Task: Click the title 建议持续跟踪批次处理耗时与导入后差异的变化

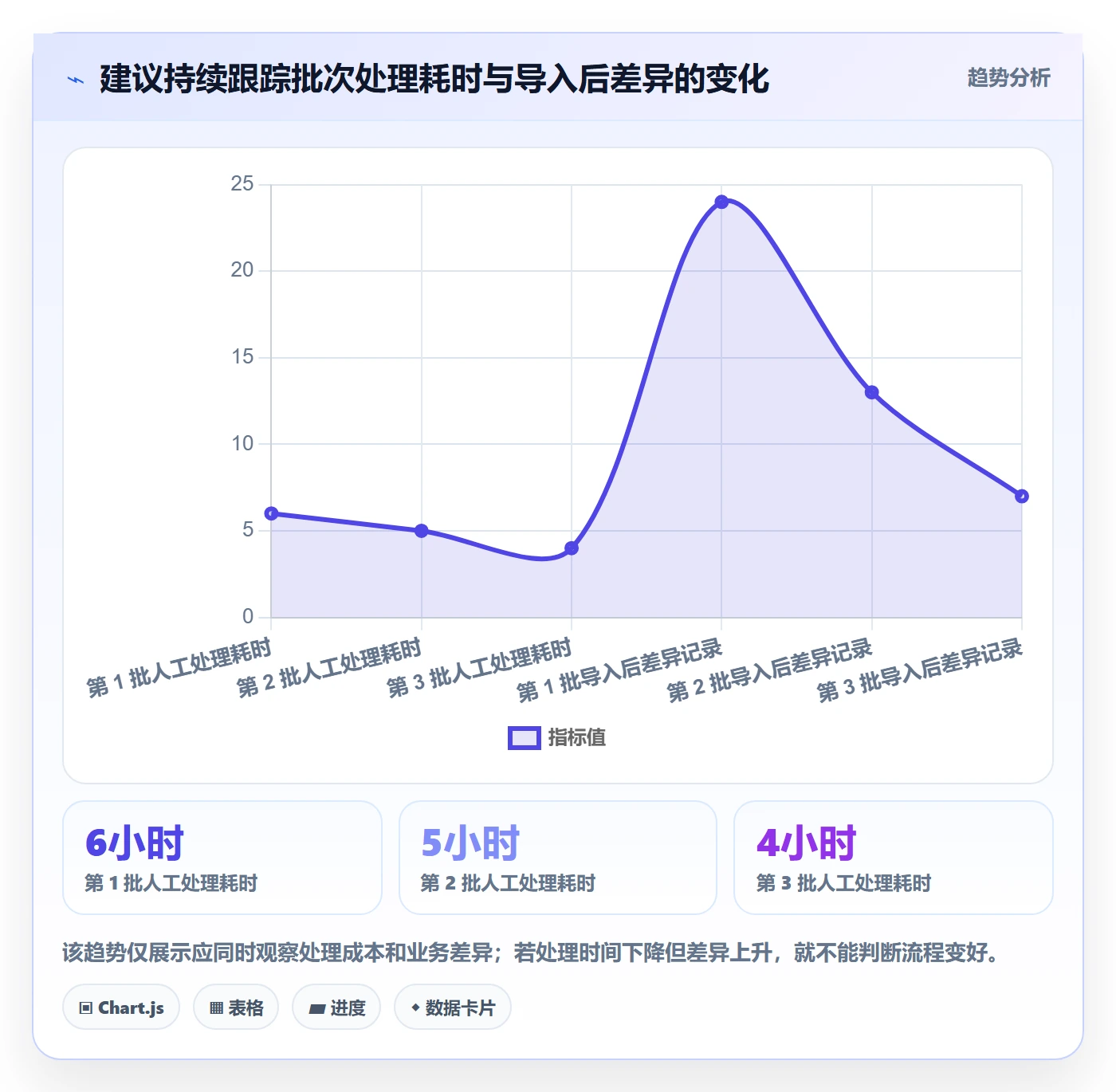Action: [434, 79]
